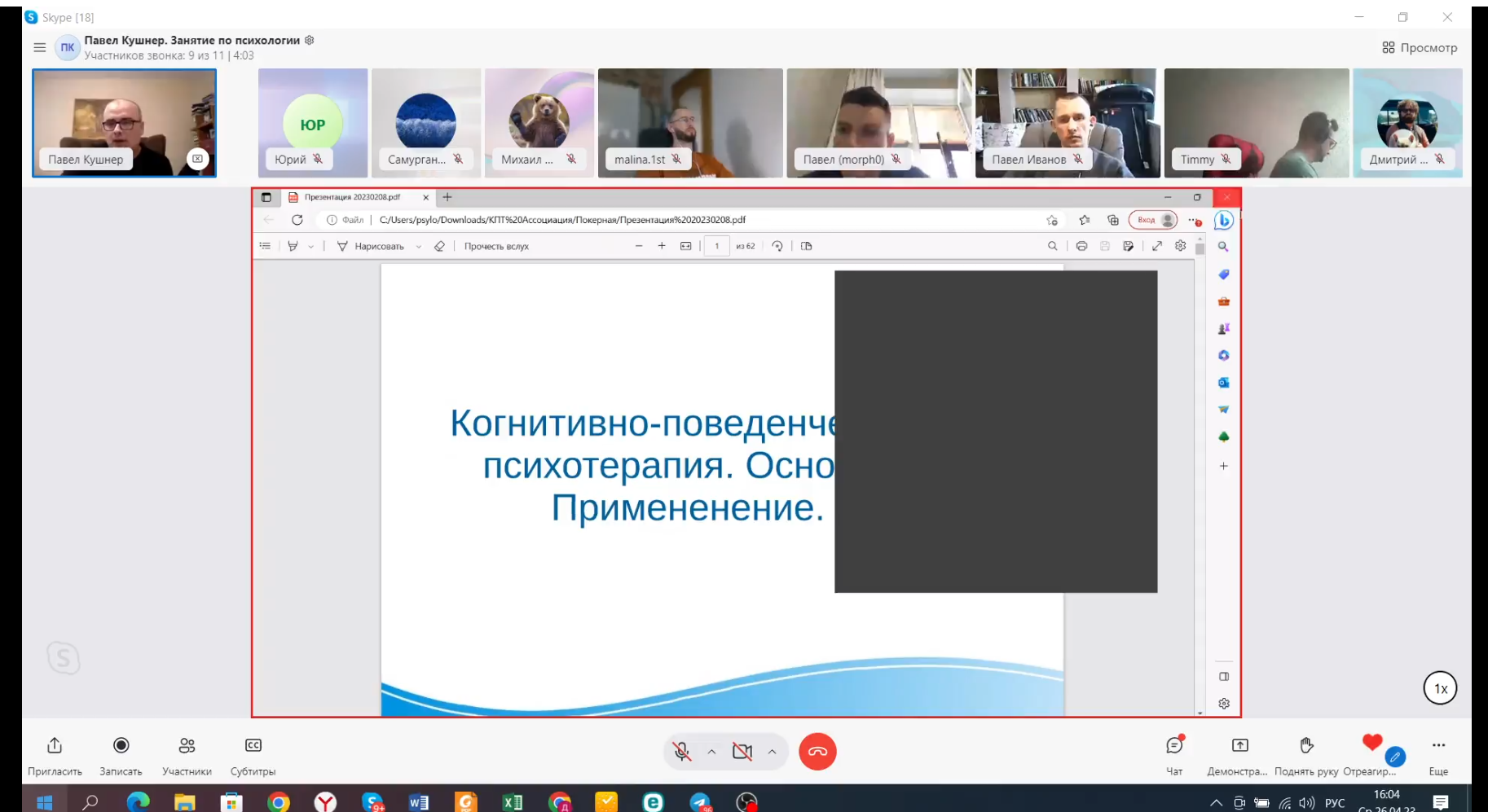The image size is (1488, 812).
Task: Open Еще more options menu
Action: click(1438, 745)
